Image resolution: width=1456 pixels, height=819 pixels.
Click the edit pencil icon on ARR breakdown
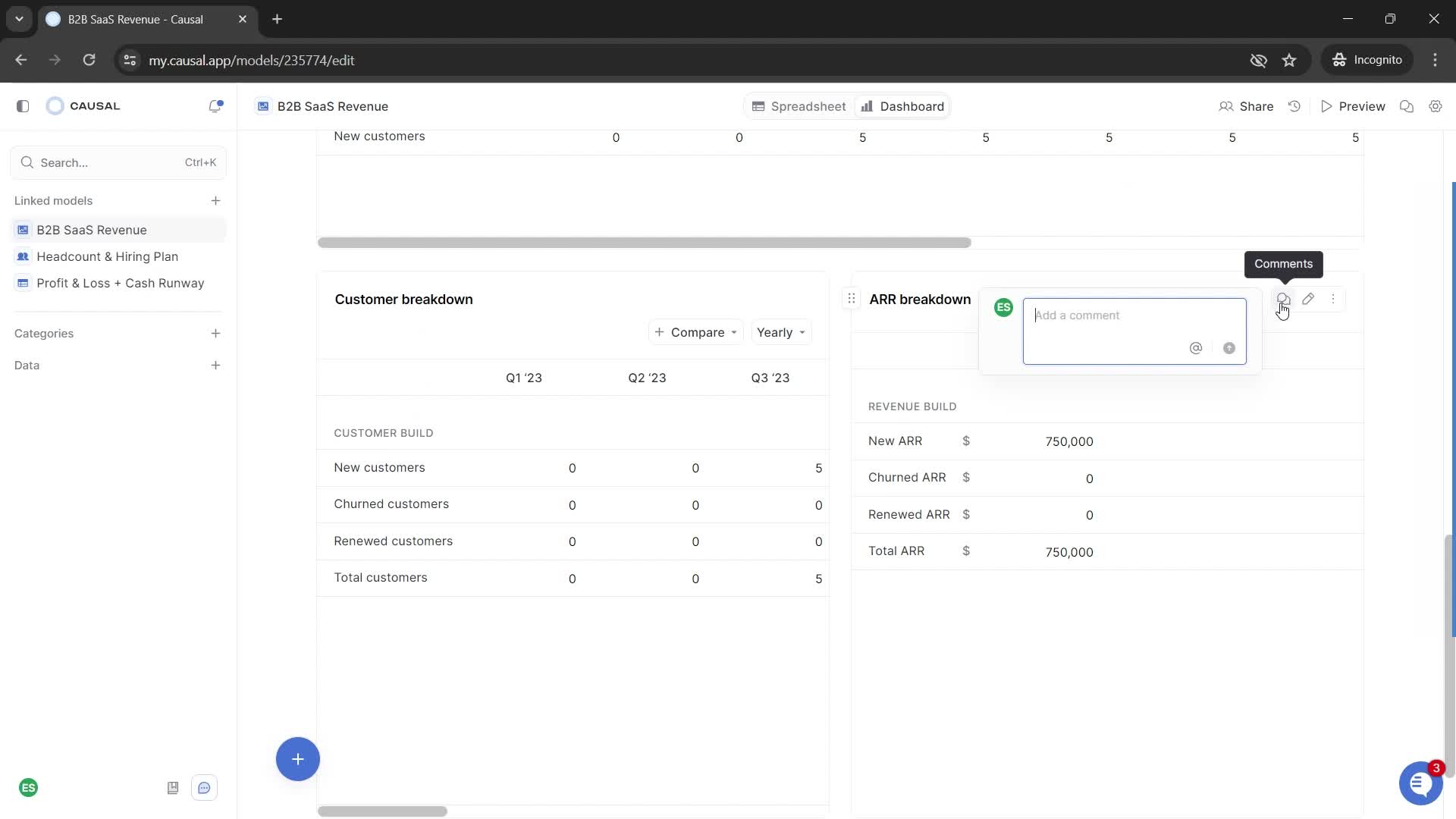pos(1308,298)
